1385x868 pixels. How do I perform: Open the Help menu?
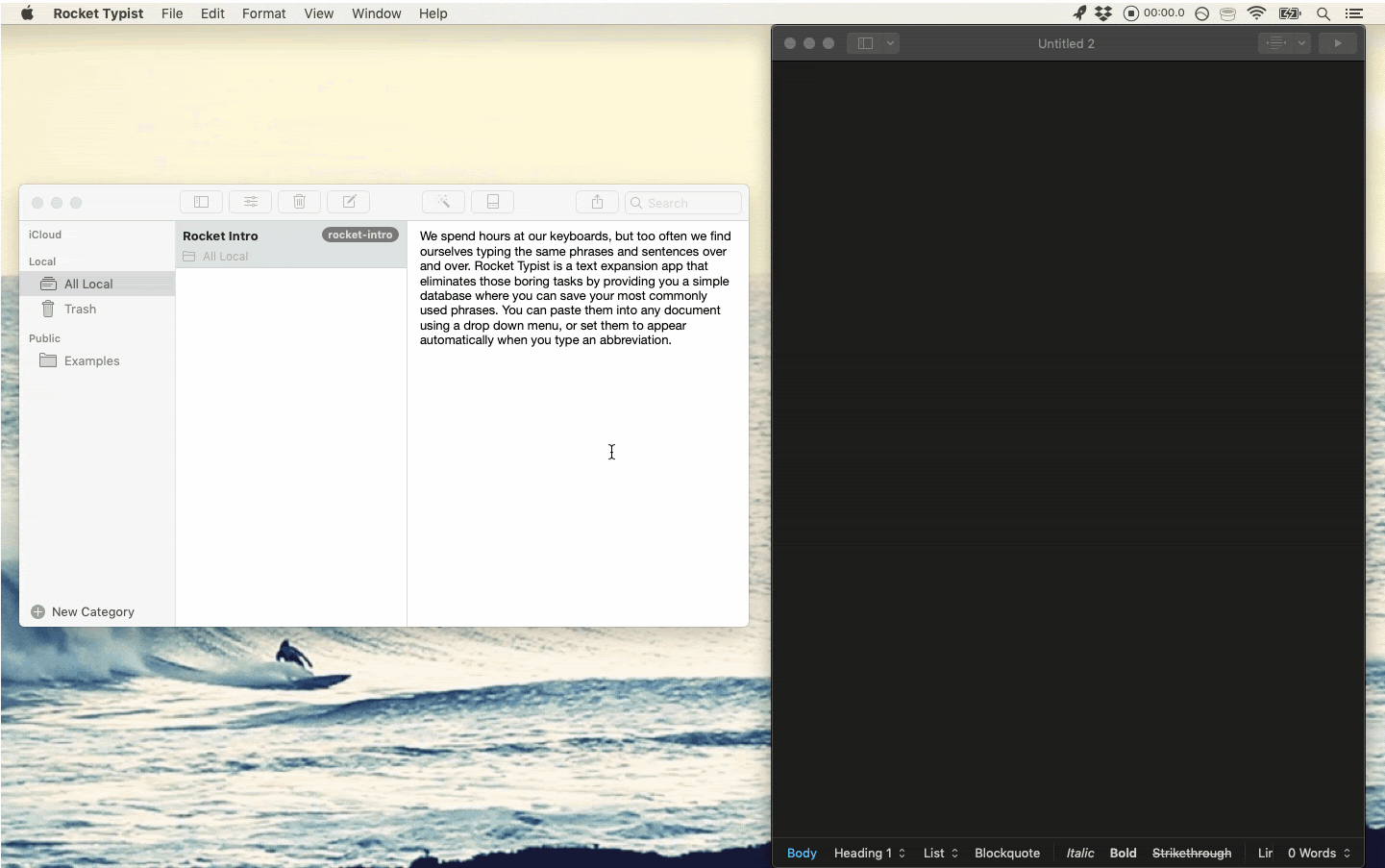(x=433, y=13)
